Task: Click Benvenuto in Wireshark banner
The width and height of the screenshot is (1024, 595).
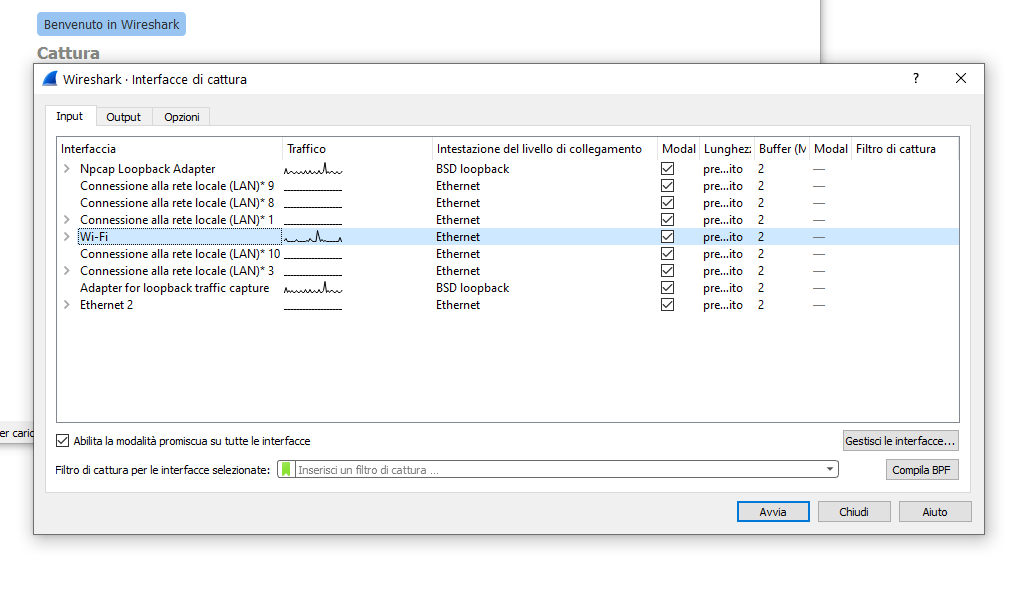Action: pyautogui.click(x=112, y=24)
